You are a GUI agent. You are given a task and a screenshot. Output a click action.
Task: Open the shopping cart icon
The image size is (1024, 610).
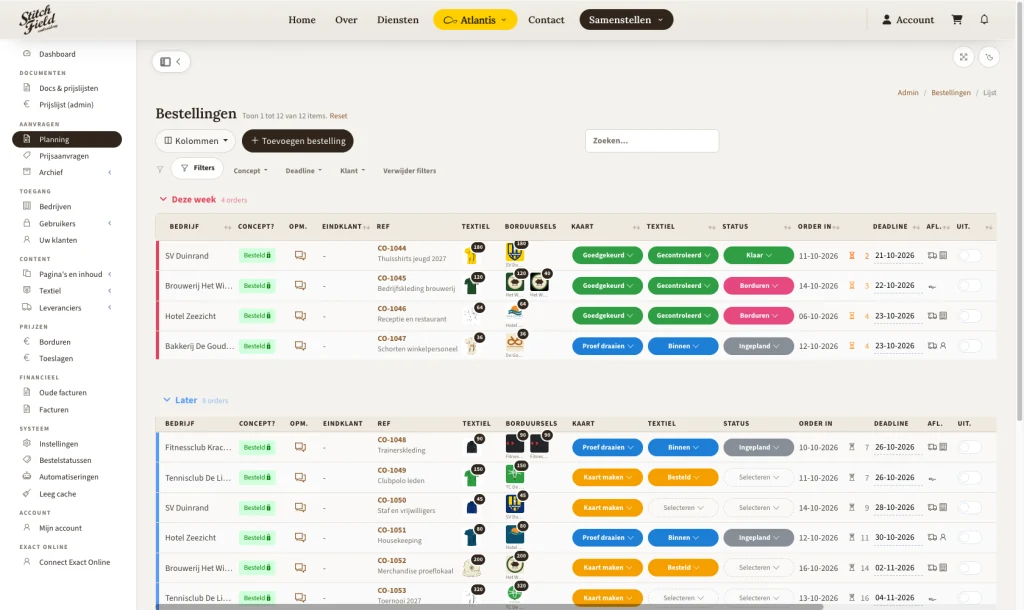click(x=957, y=20)
